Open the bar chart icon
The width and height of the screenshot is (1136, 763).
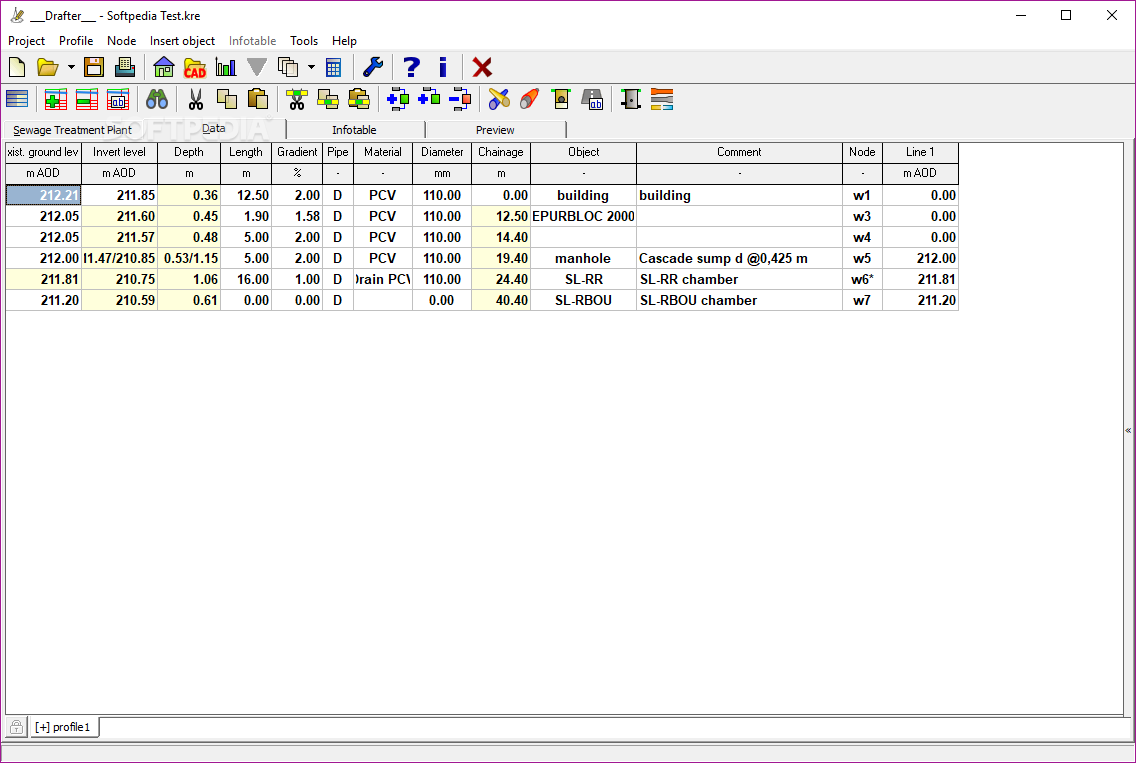(226, 67)
